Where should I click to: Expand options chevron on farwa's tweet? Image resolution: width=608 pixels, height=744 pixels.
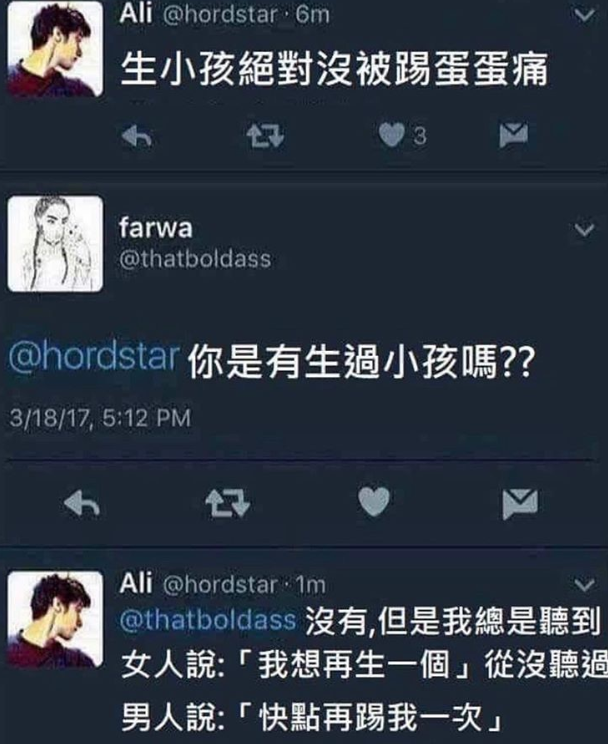pyautogui.click(x=584, y=230)
